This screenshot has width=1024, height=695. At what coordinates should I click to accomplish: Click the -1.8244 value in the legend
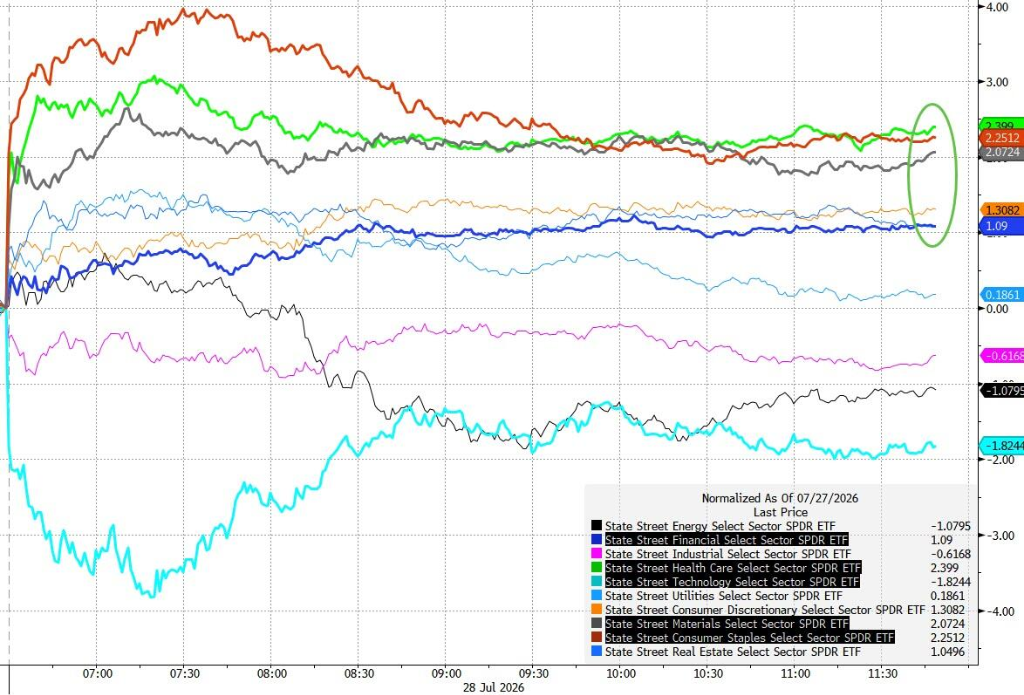[x=950, y=582]
